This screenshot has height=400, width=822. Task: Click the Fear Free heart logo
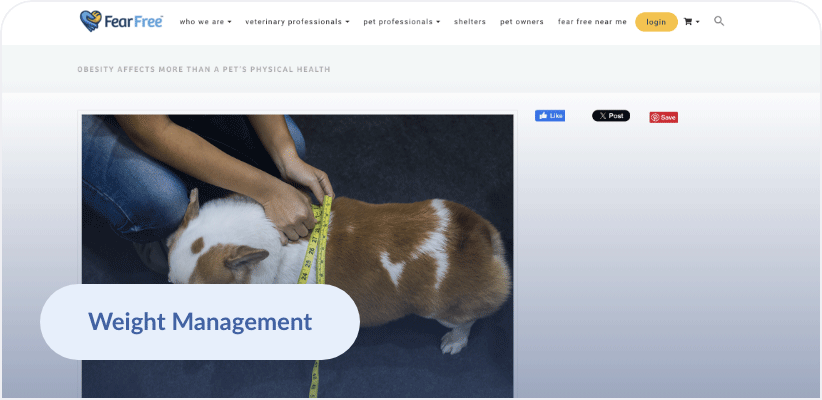90,21
